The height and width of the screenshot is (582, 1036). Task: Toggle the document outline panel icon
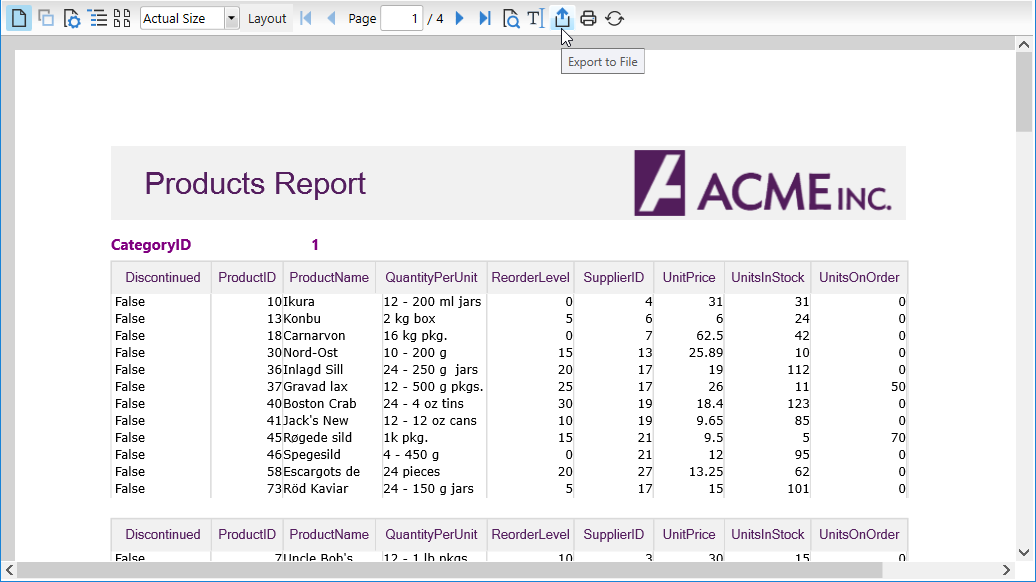(97, 18)
